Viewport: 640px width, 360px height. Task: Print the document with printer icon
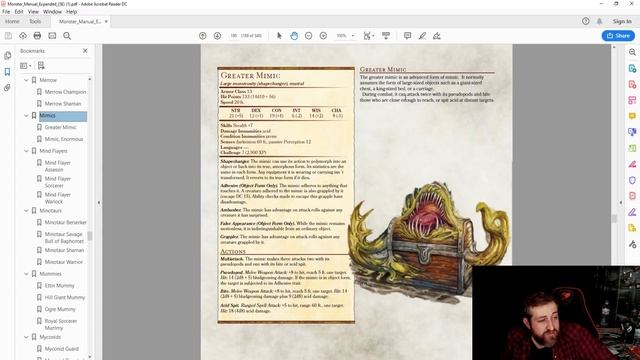pyautogui.click(x=37, y=36)
